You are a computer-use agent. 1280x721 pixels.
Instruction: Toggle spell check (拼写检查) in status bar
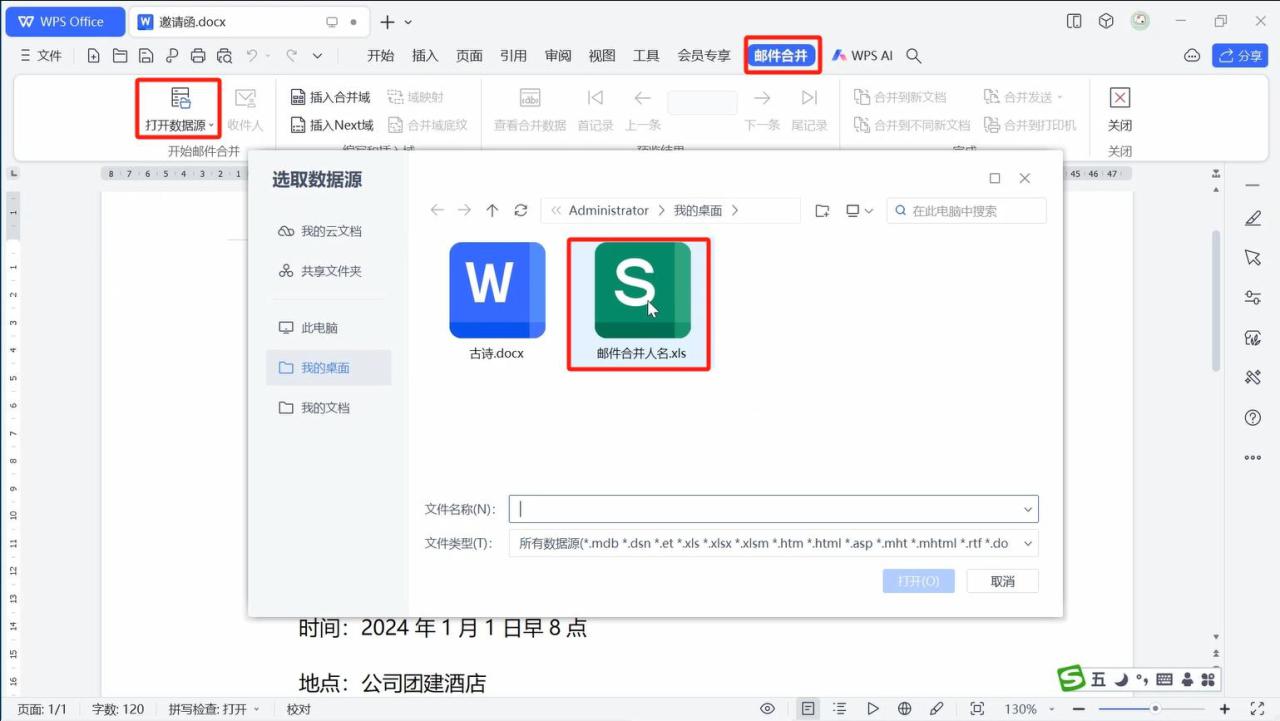pyautogui.click(x=214, y=709)
